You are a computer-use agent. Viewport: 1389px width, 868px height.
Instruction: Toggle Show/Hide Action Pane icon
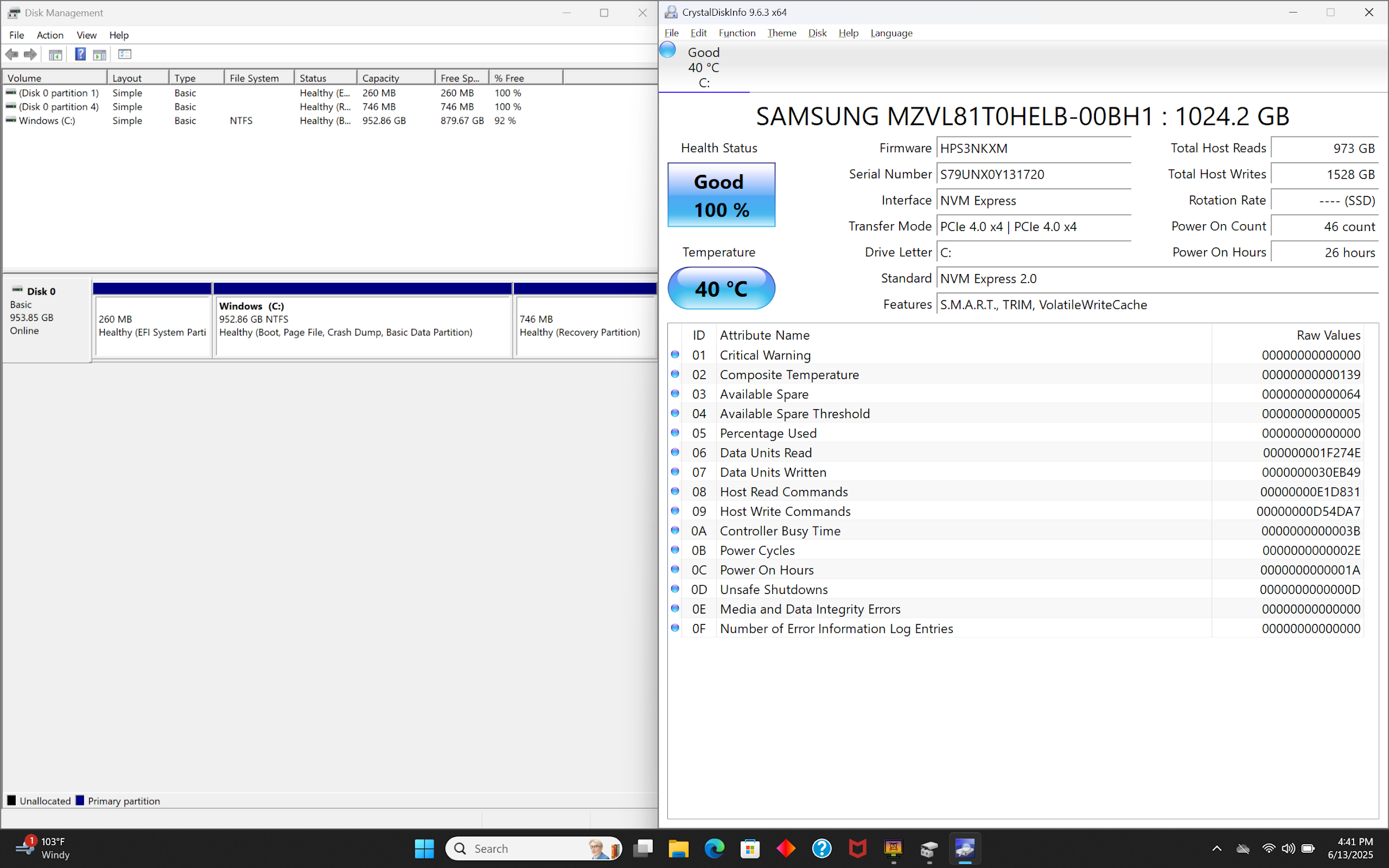coord(99,54)
